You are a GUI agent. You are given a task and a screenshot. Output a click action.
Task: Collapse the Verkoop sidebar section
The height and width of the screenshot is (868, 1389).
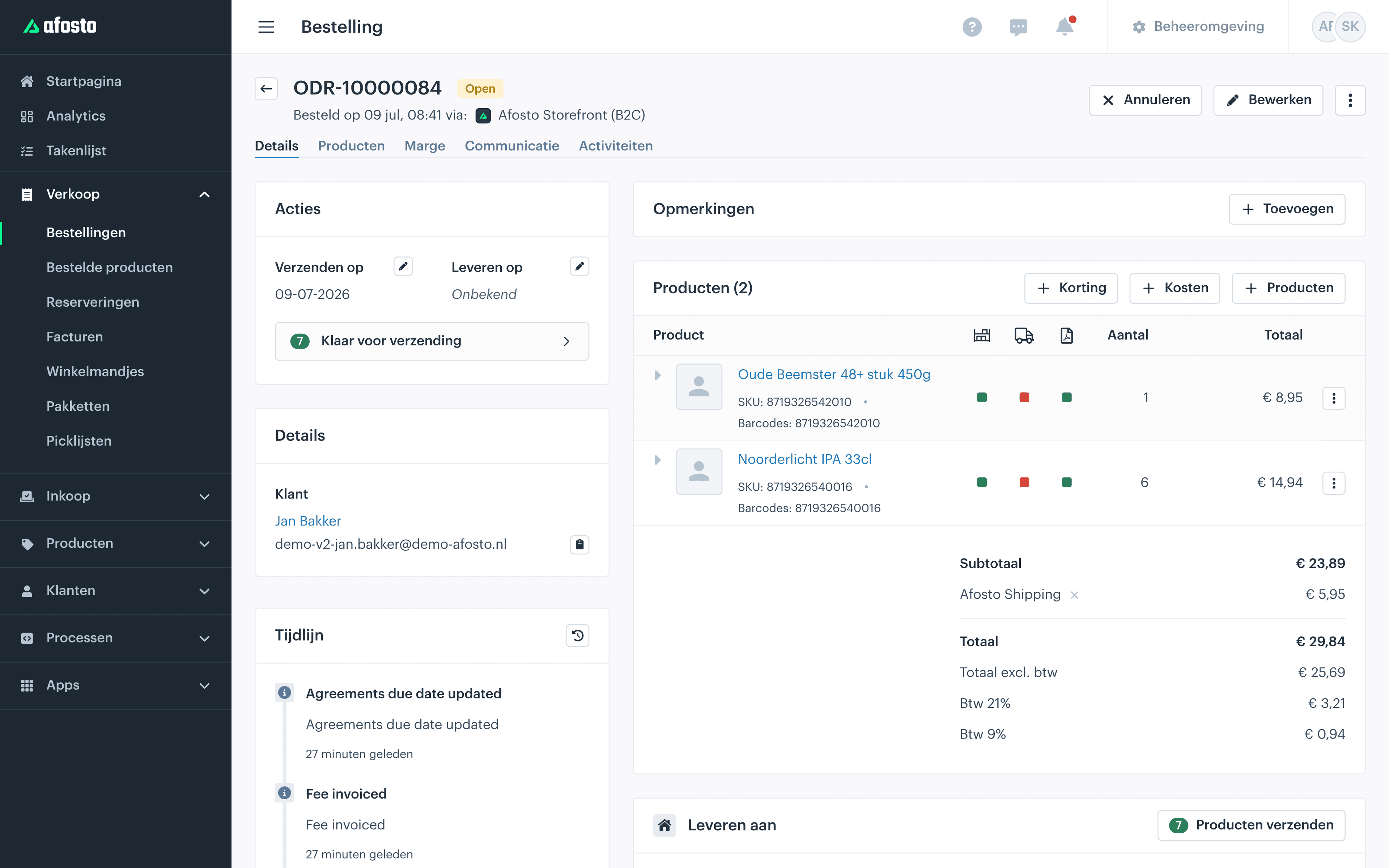point(204,195)
